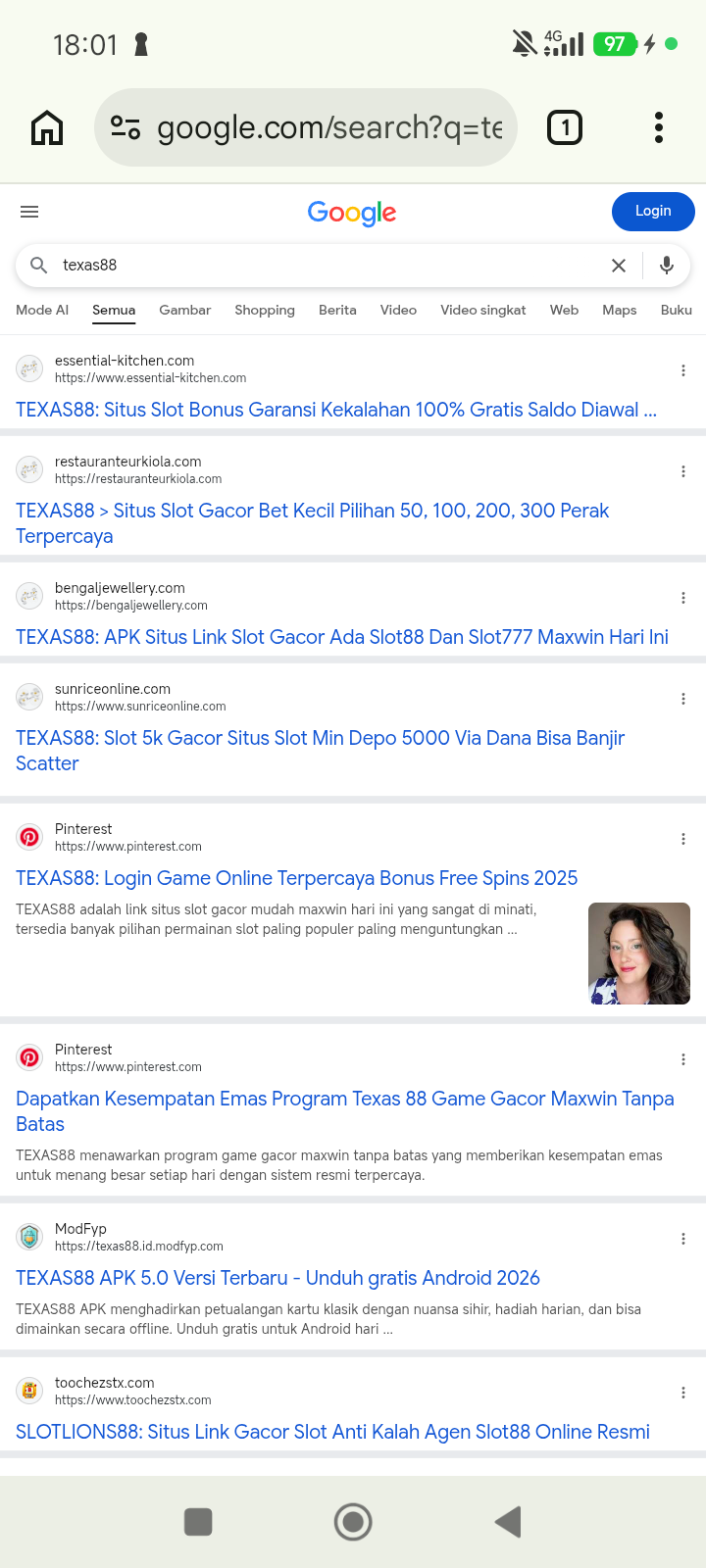Switch to Mode AI tab
The image size is (706, 1568).
(42, 310)
